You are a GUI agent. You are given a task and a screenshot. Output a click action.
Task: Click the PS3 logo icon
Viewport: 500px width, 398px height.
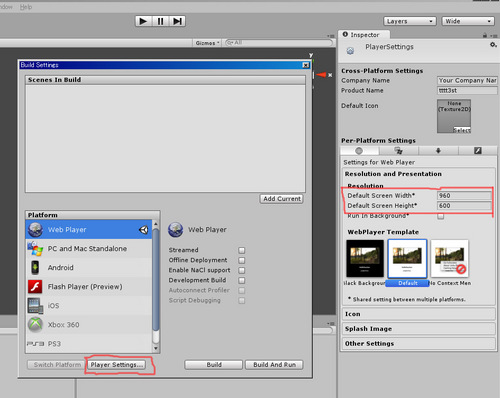tap(35, 344)
